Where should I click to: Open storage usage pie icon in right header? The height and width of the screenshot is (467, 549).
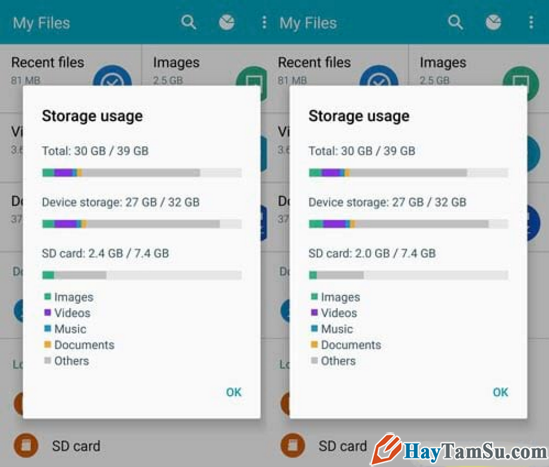pos(493,22)
